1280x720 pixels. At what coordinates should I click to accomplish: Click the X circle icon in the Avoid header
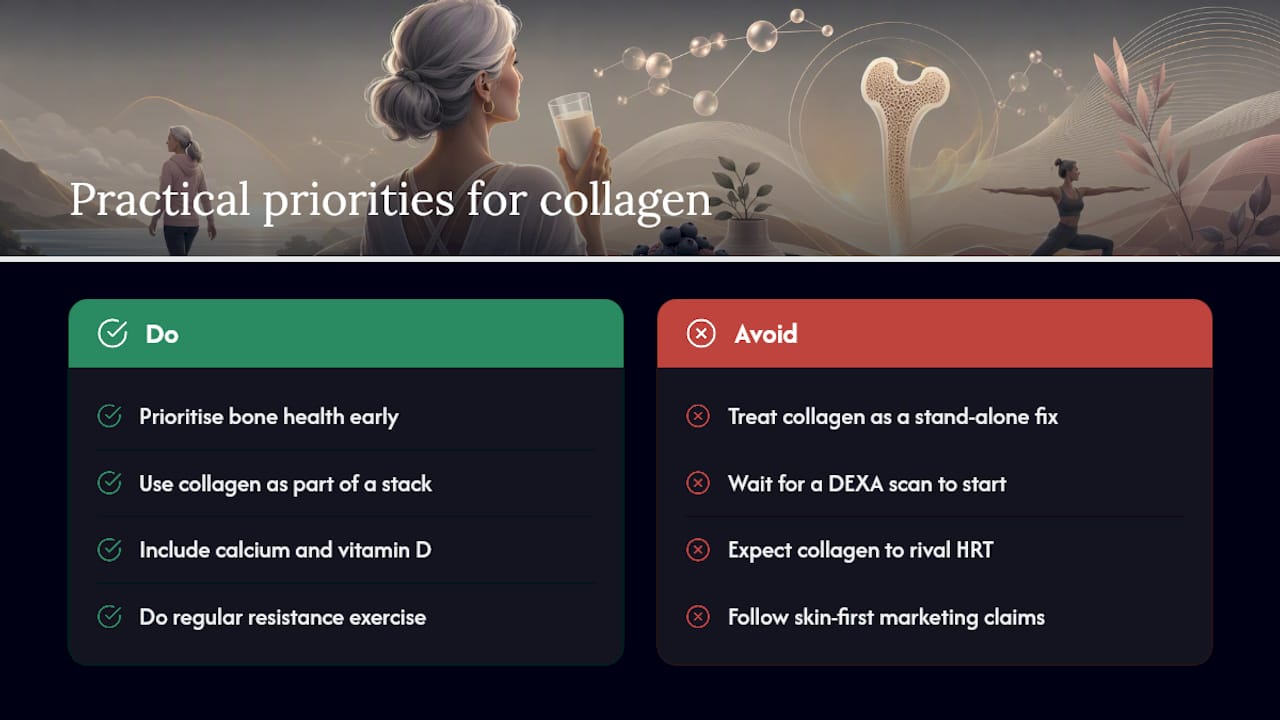point(701,334)
